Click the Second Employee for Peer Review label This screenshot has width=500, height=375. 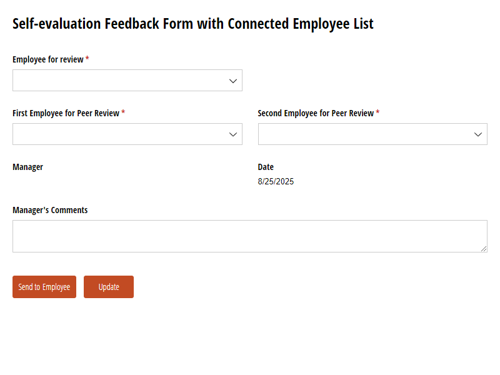pos(316,113)
